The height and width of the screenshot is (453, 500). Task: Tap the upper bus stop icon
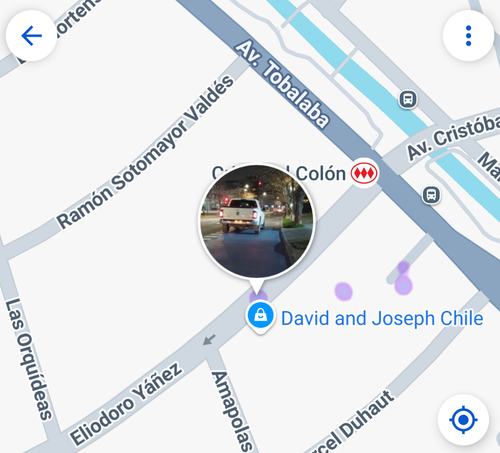tap(408, 99)
